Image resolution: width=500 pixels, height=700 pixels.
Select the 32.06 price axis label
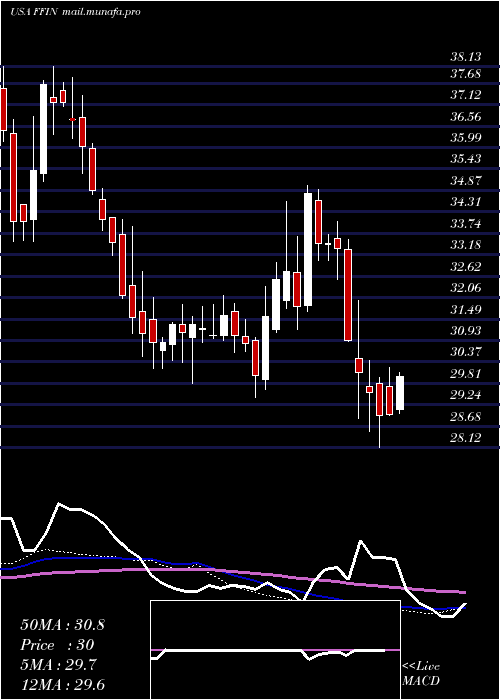[466, 288]
